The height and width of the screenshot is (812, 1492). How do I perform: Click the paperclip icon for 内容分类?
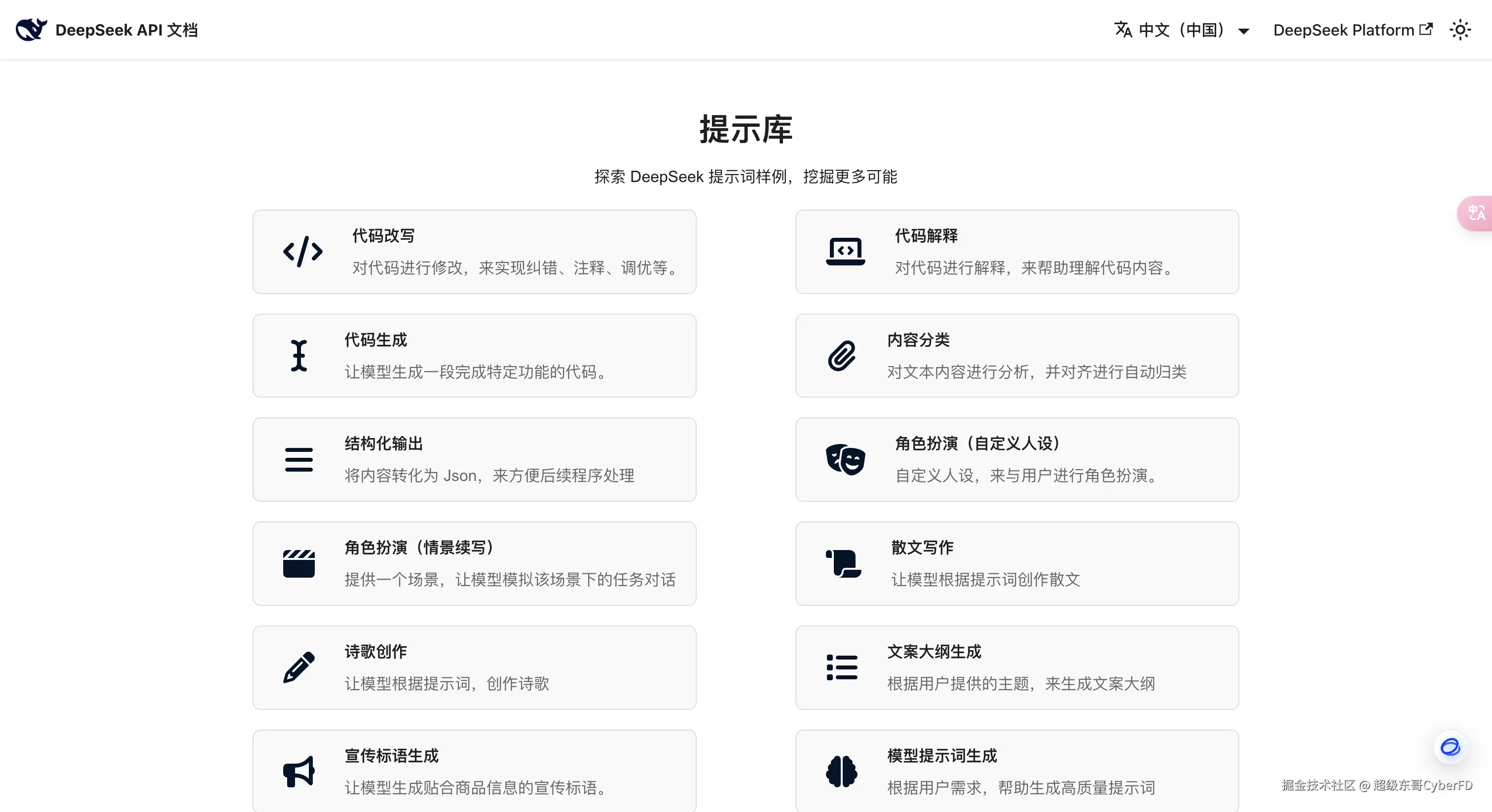[842, 355]
